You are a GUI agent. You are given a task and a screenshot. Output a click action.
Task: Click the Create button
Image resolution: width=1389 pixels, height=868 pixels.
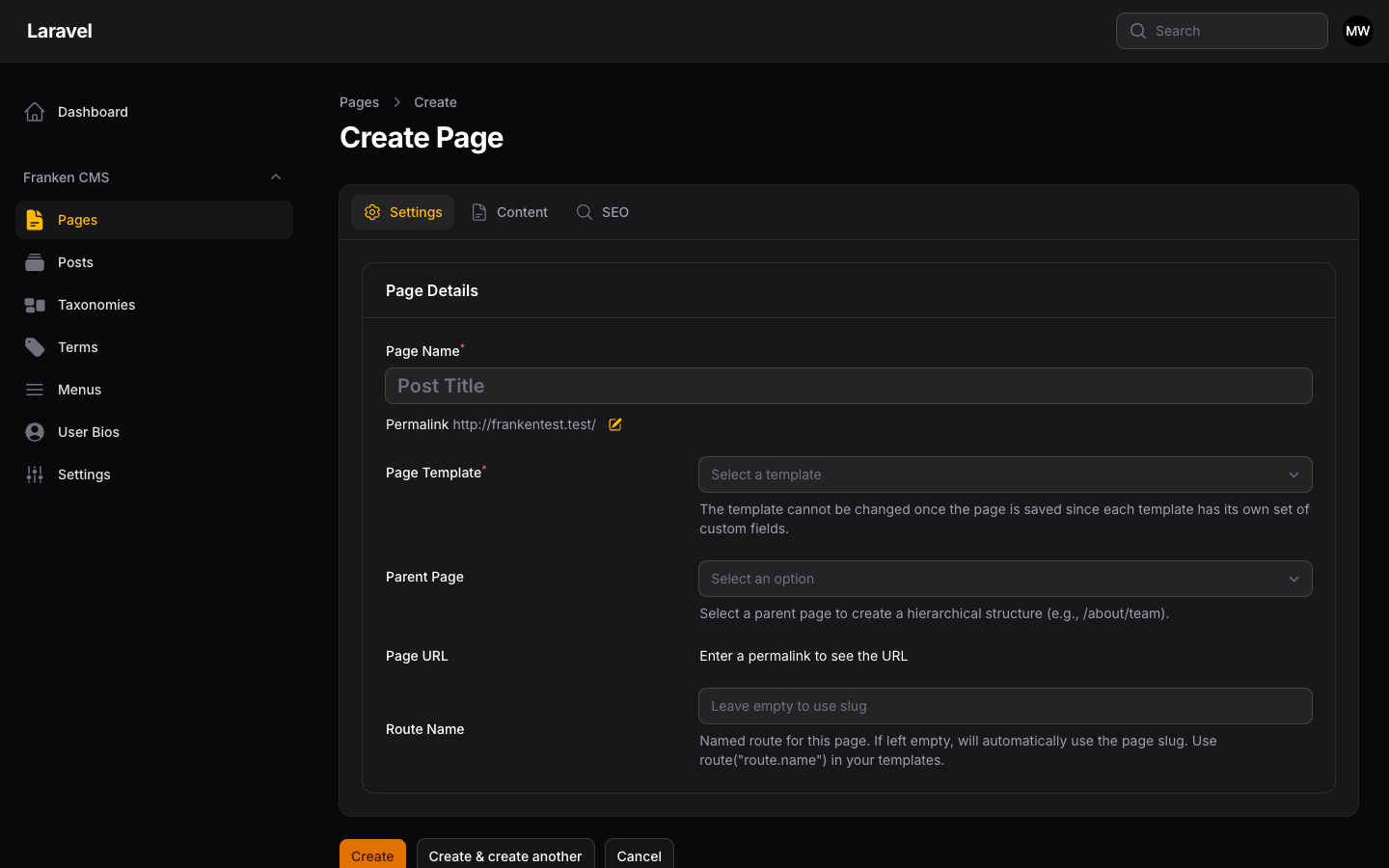tap(372, 855)
